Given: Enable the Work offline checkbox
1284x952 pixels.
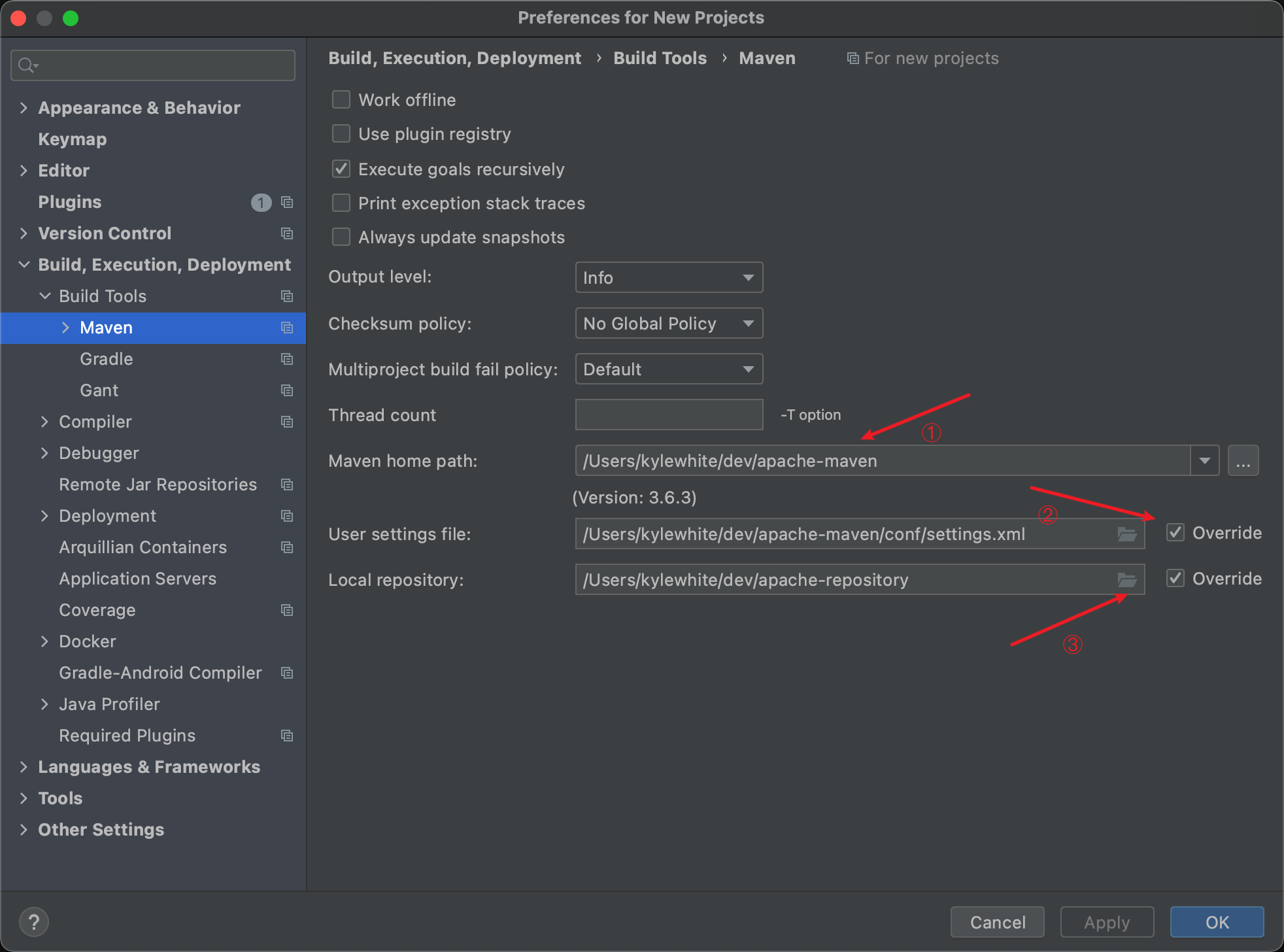Looking at the screenshot, I should (341, 99).
